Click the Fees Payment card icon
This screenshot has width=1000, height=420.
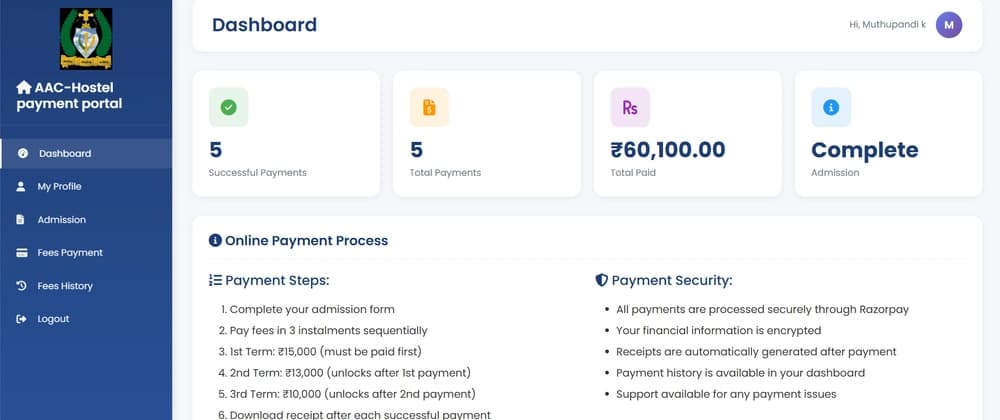(22, 253)
